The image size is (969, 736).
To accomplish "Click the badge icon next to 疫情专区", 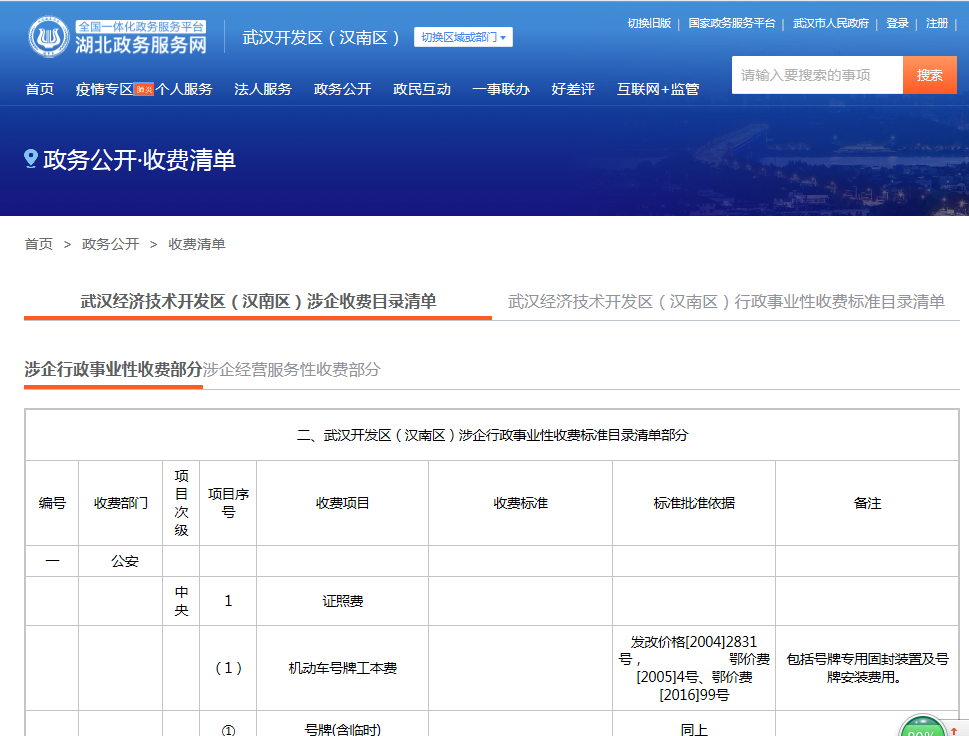I will (x=144, y=89).
